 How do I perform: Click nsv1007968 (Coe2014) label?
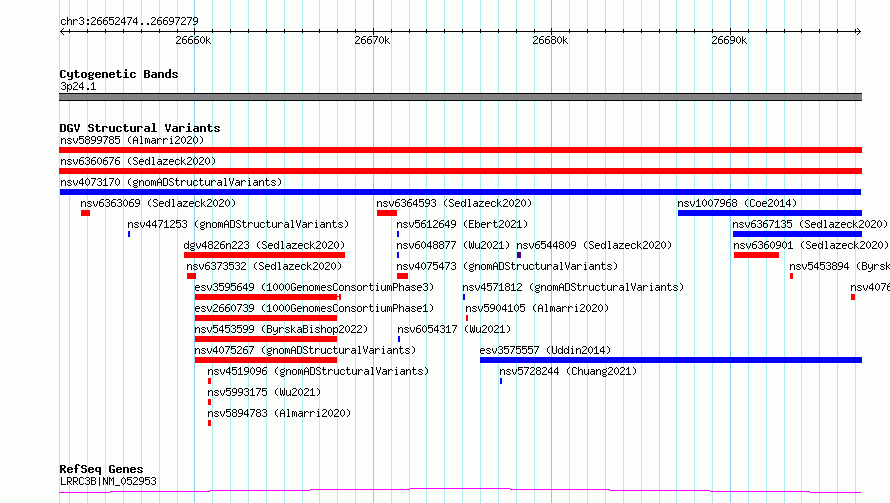(x=737, y=203)
